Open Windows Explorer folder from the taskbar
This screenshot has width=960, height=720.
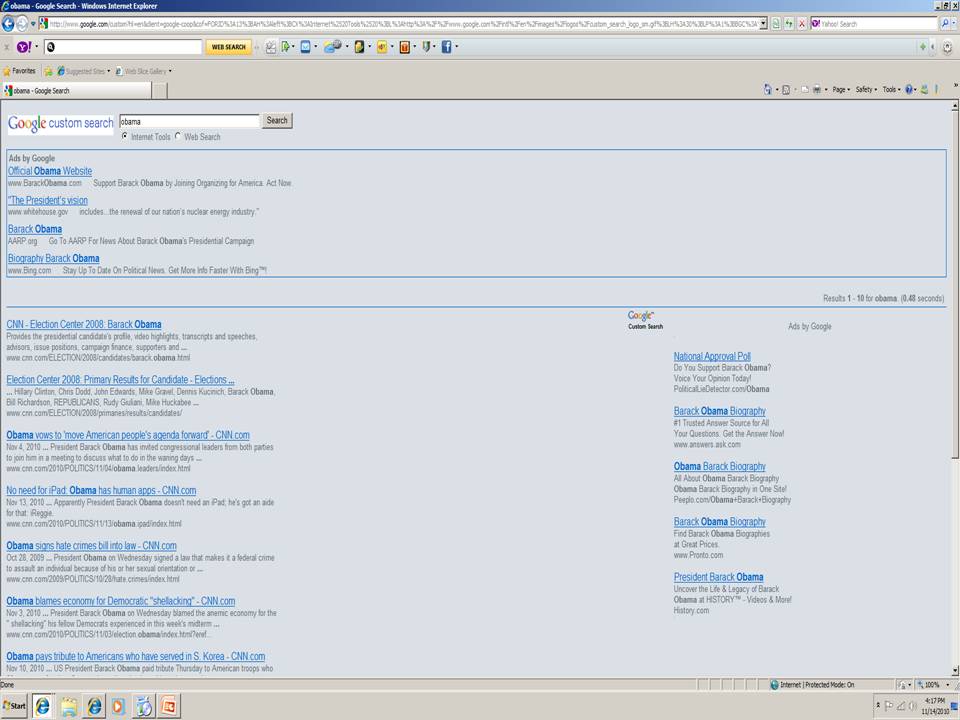click(x=69, y=707)
